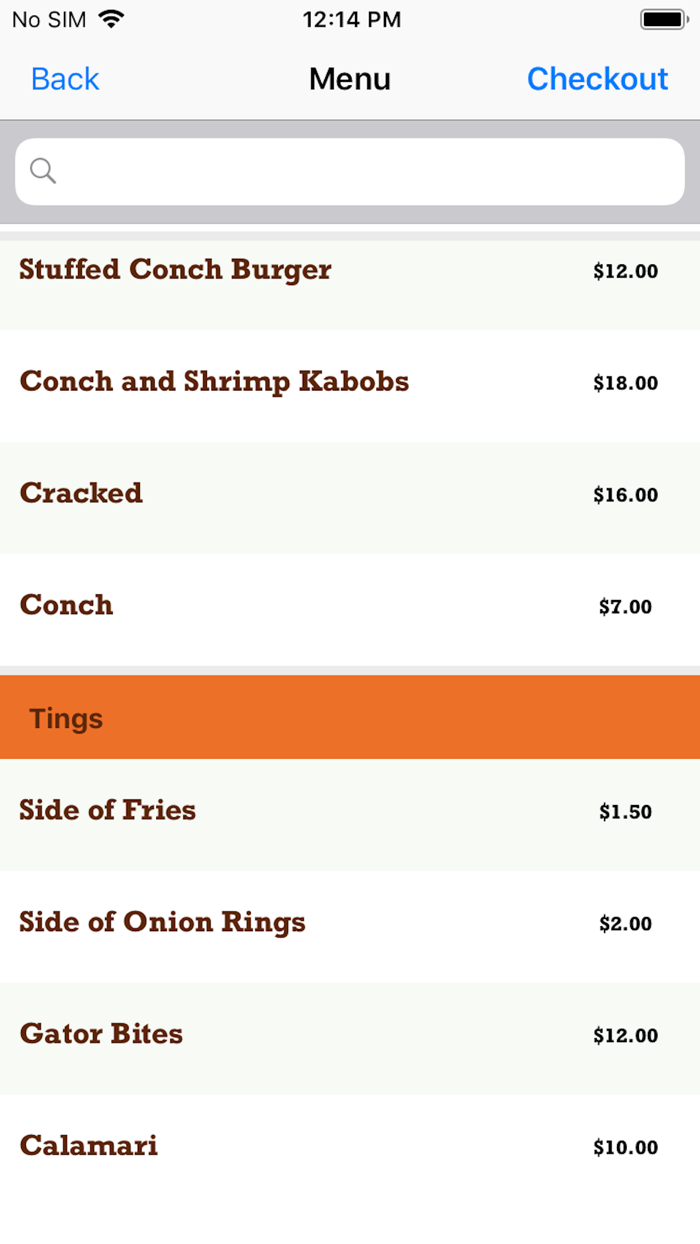Viewport: 700px width, 1244px height.
Task: Click the battery indicator icon
Action: coord(663,18)
